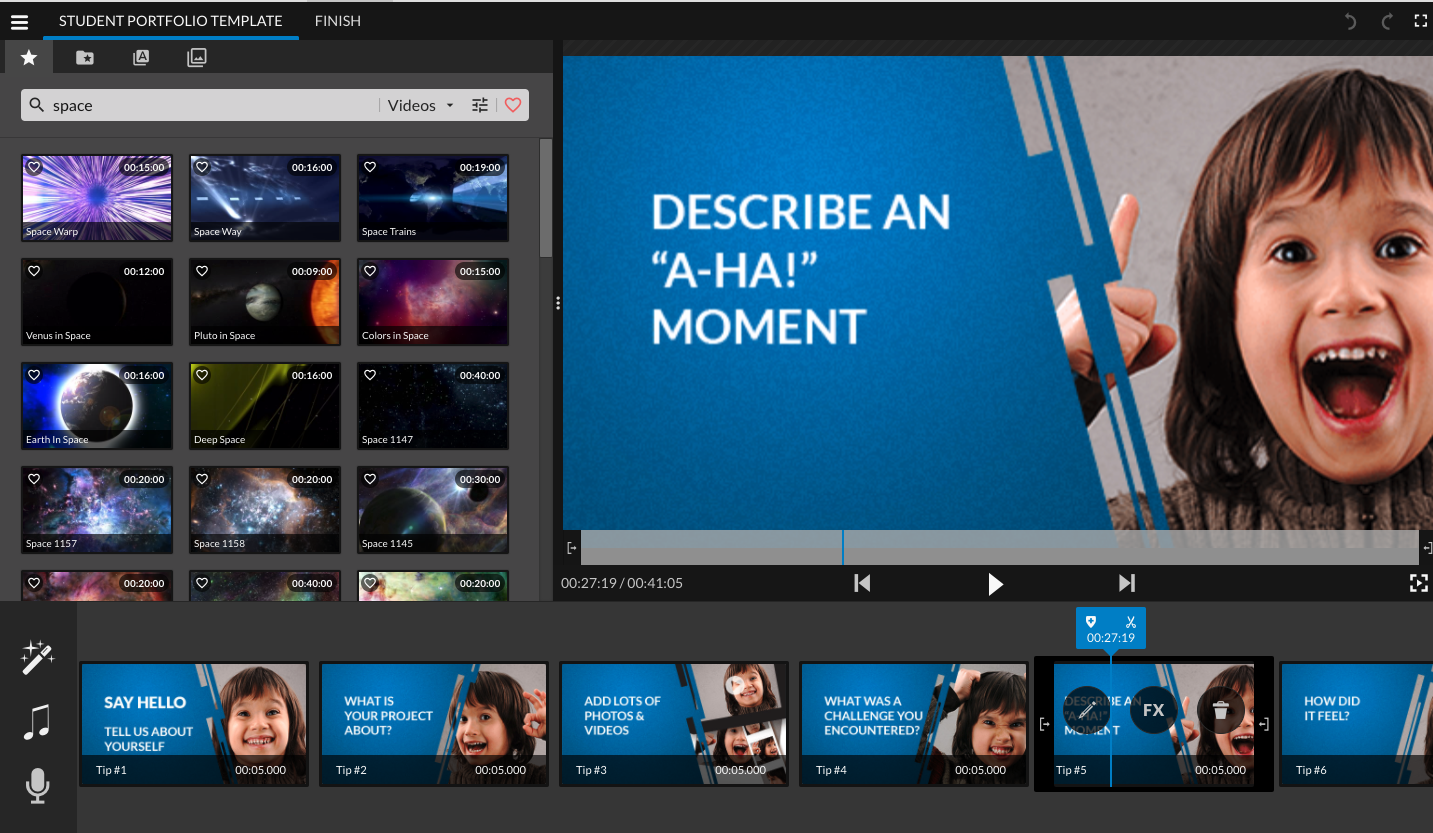Favorite the Space Trains video
1433x833 pixels.
point(370,167)
